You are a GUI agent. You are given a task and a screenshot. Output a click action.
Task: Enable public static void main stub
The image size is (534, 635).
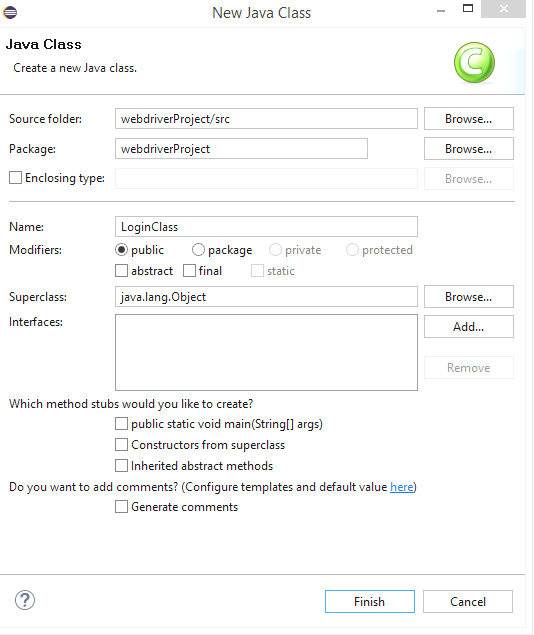click(x=121, y=424)
